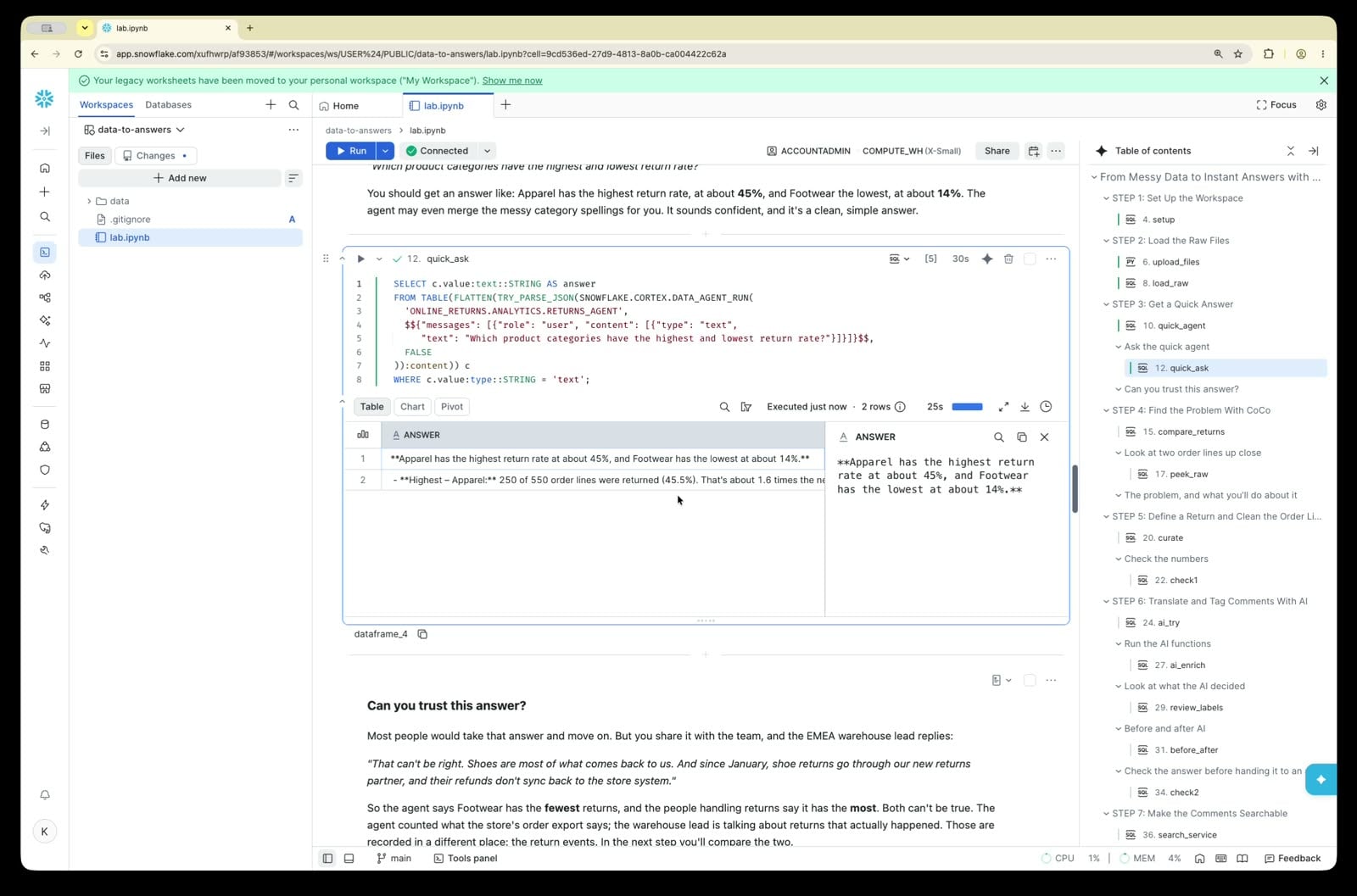Toggle the checkbox on markdown cell below

1030,680
